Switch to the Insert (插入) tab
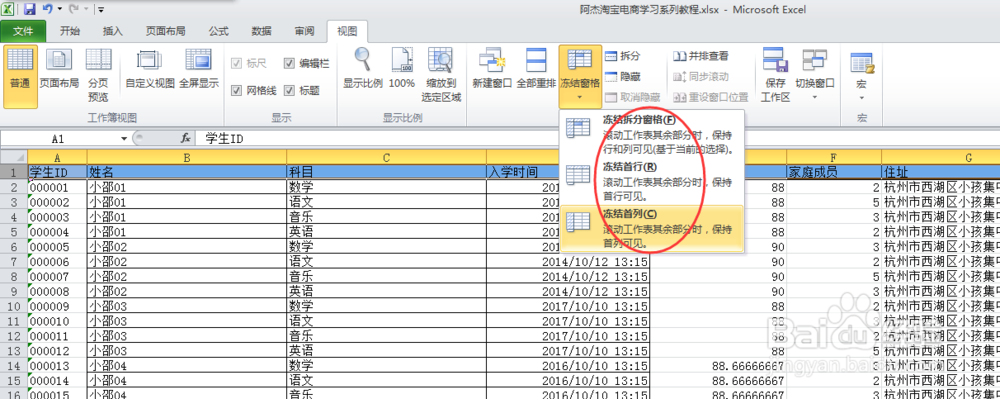This screenshot has width=1000, height=399. [112, 31]
